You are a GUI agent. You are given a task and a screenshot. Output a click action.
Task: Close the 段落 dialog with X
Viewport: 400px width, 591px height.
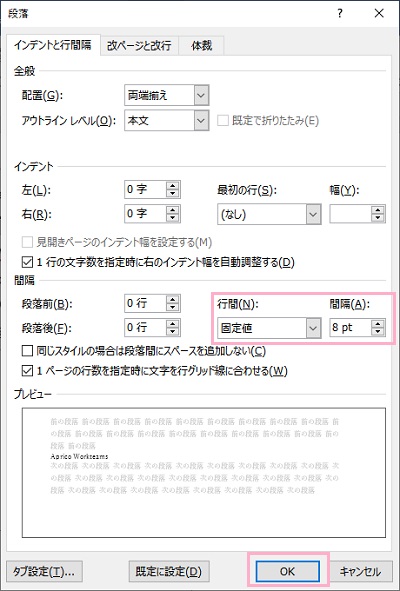379,14
